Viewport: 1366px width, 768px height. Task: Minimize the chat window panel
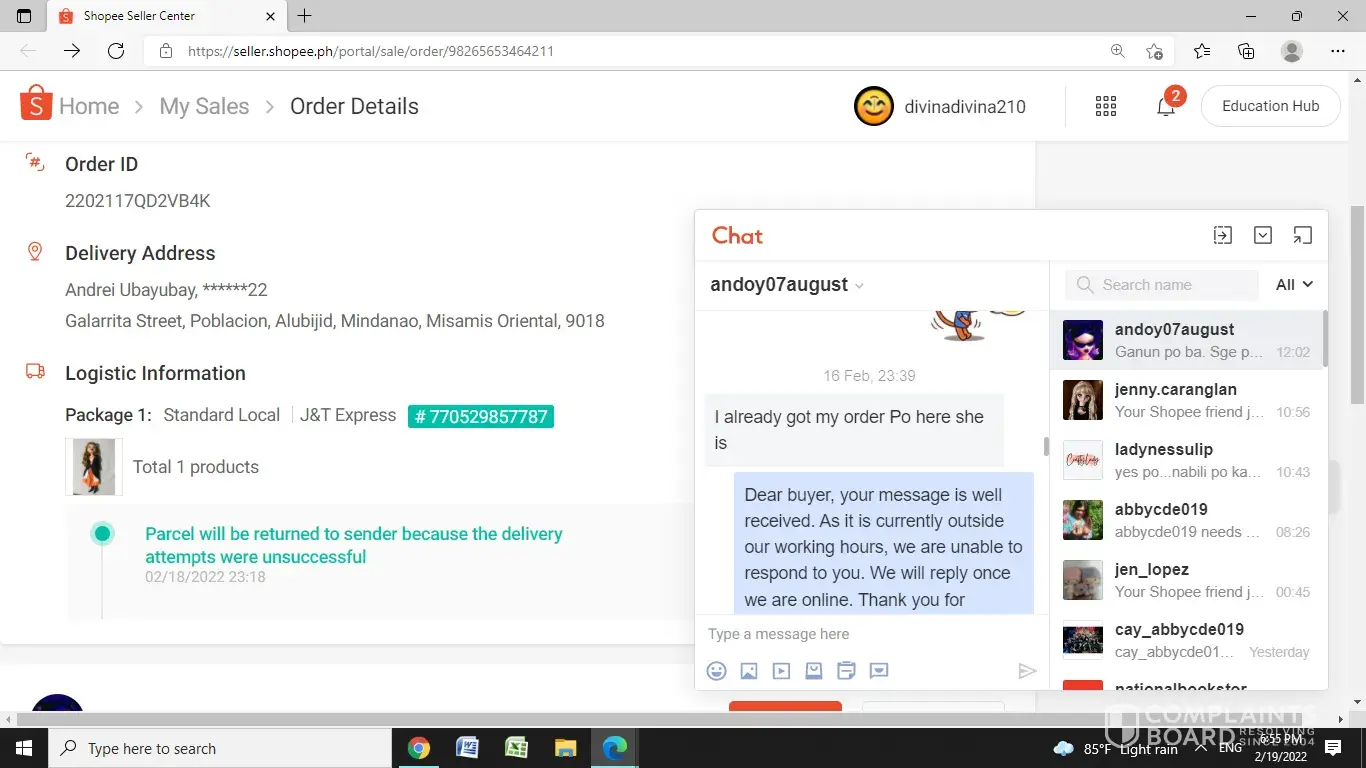pyautogui.click(x=1263, y=235)
